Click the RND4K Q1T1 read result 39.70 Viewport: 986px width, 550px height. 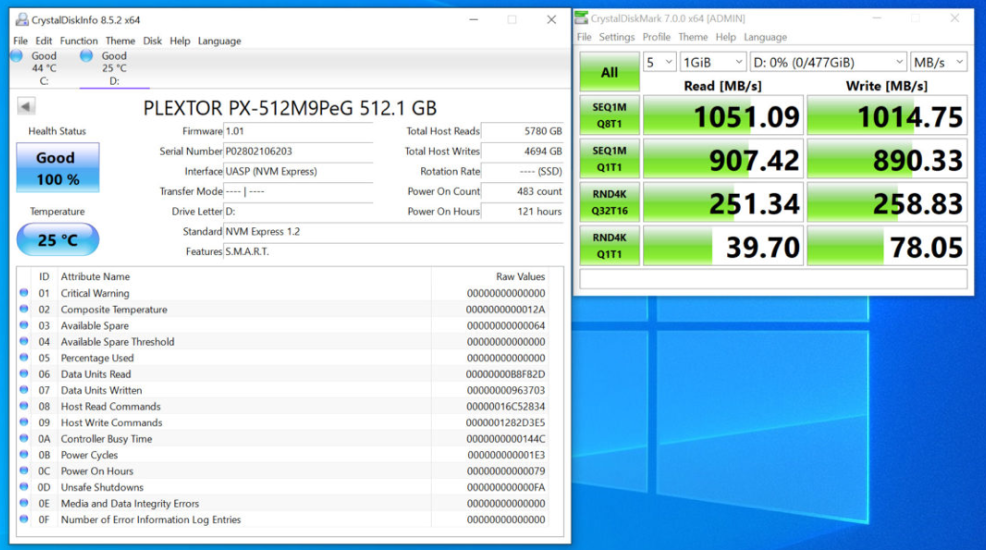pyautogui.click(x=723, y=245)
